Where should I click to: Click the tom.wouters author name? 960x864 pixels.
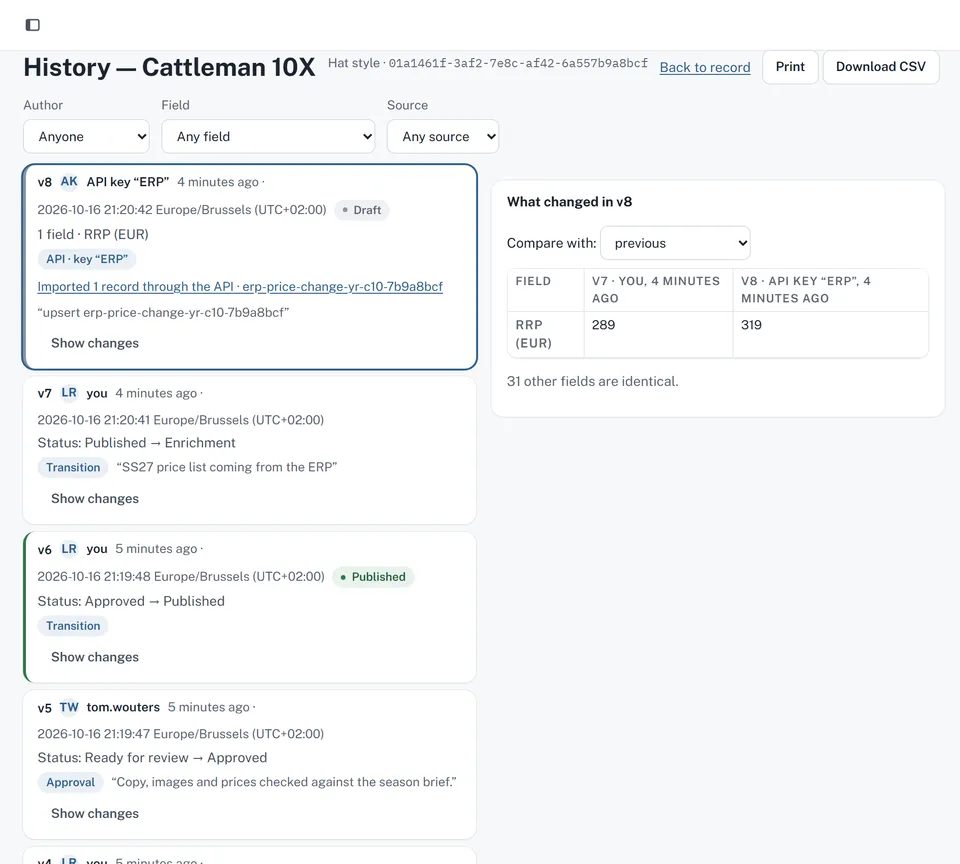pyautogui.click(x=123, y=707)
